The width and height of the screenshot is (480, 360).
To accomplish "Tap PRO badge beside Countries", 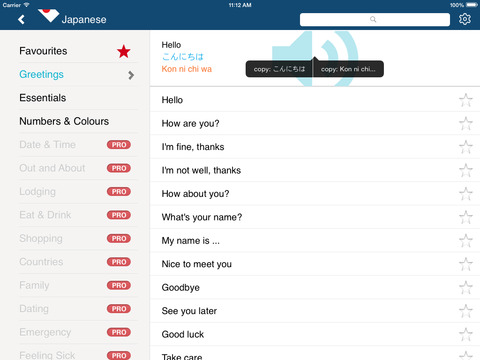I will [119, 262].
